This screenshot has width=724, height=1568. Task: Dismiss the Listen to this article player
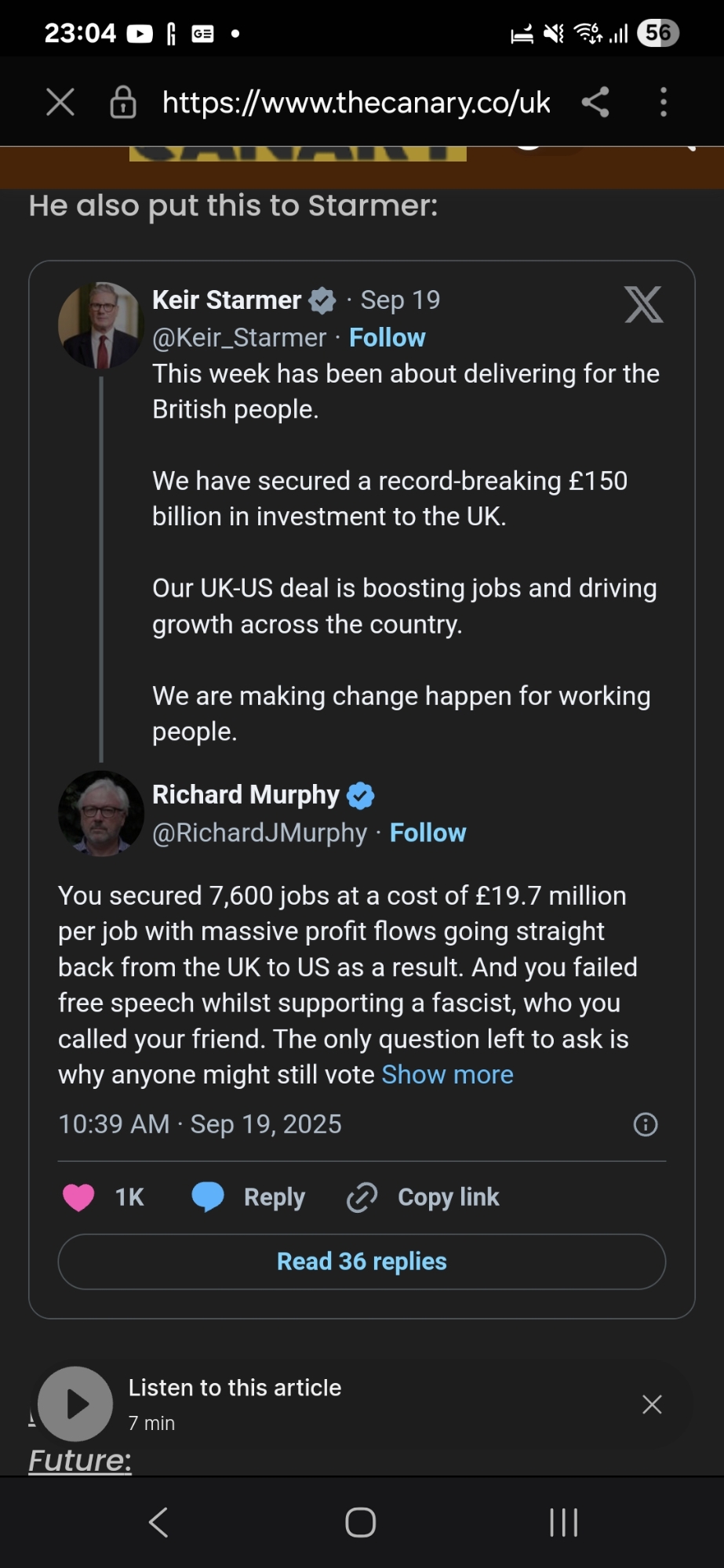pyautogui.click(x=652, y=1404)
